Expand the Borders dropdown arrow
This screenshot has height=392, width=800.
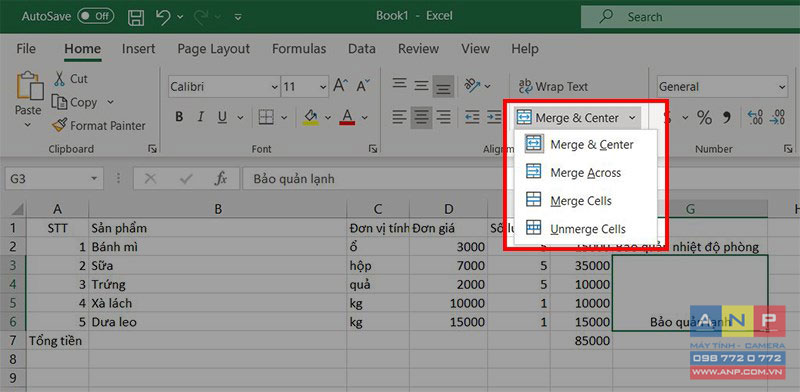[x=284, y=118]
